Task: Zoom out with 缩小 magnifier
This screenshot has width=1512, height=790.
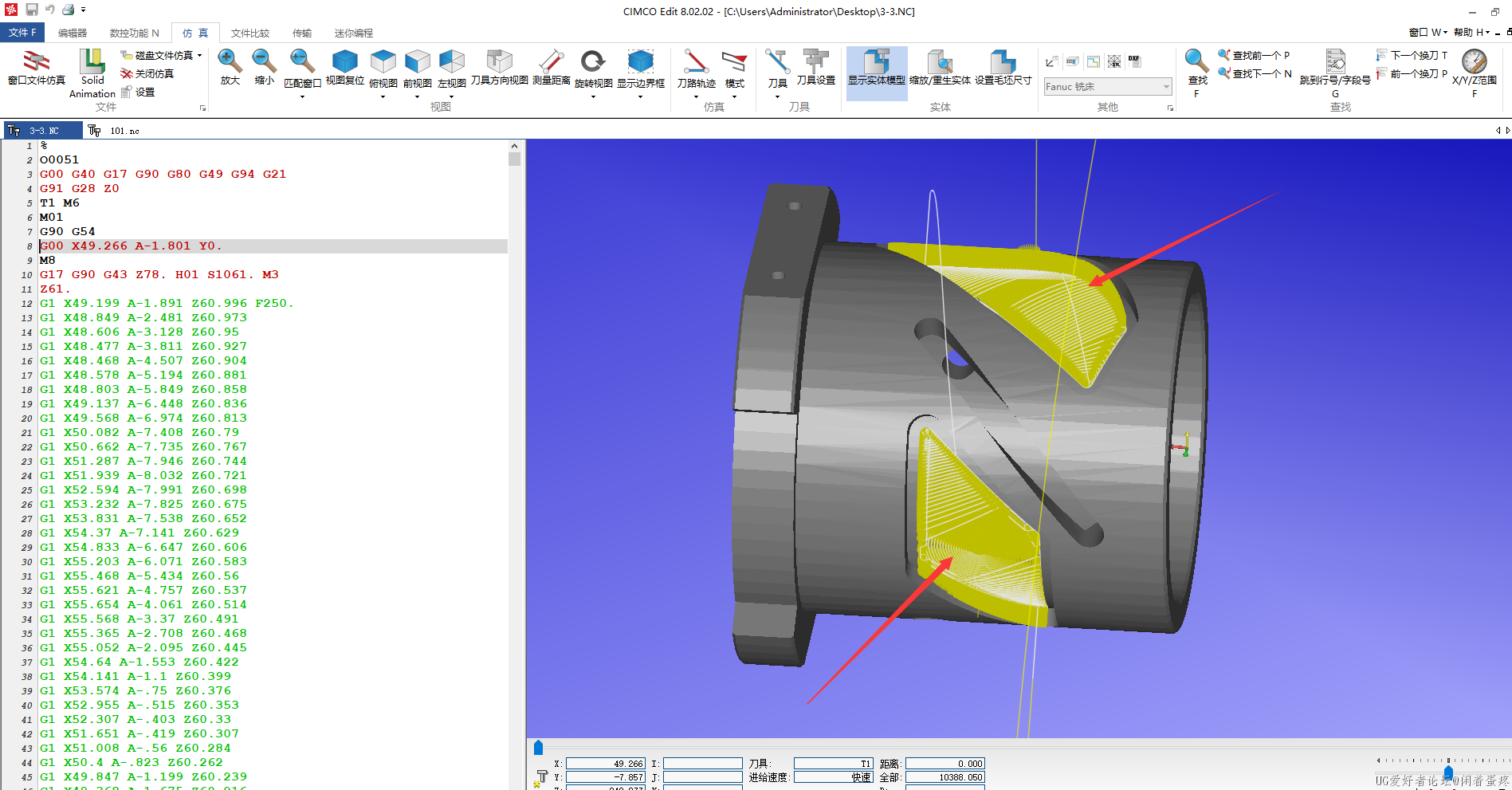Action: point(265,68)
